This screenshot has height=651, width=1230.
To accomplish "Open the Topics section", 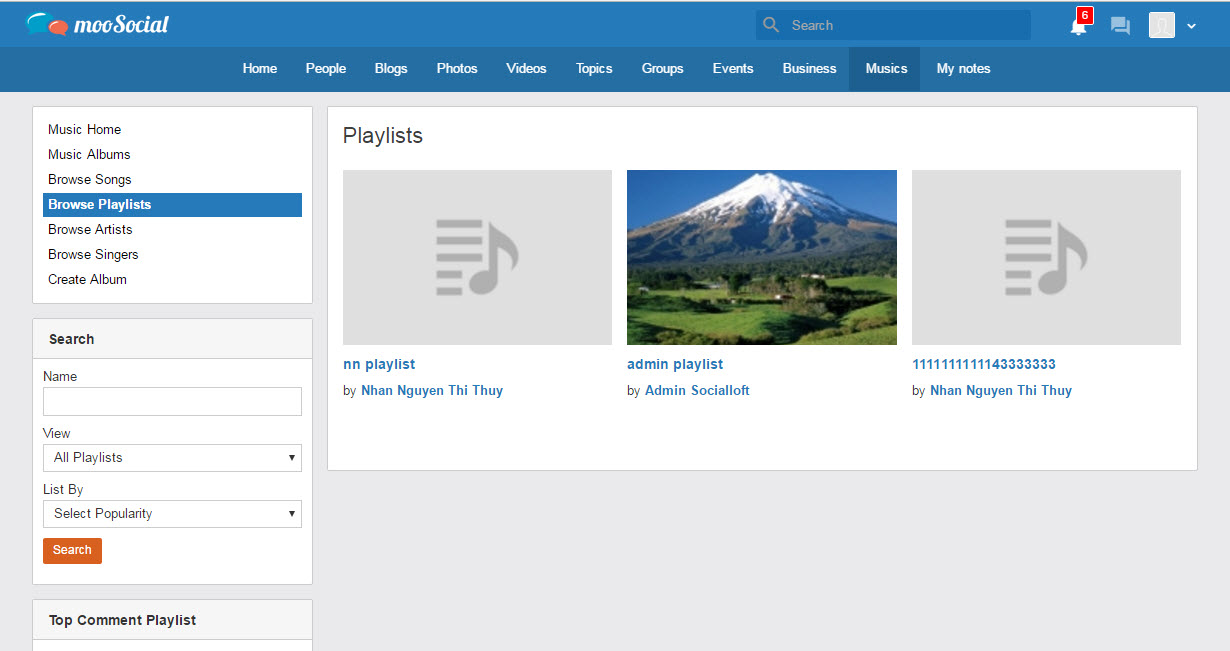I will tap(594, 69).
